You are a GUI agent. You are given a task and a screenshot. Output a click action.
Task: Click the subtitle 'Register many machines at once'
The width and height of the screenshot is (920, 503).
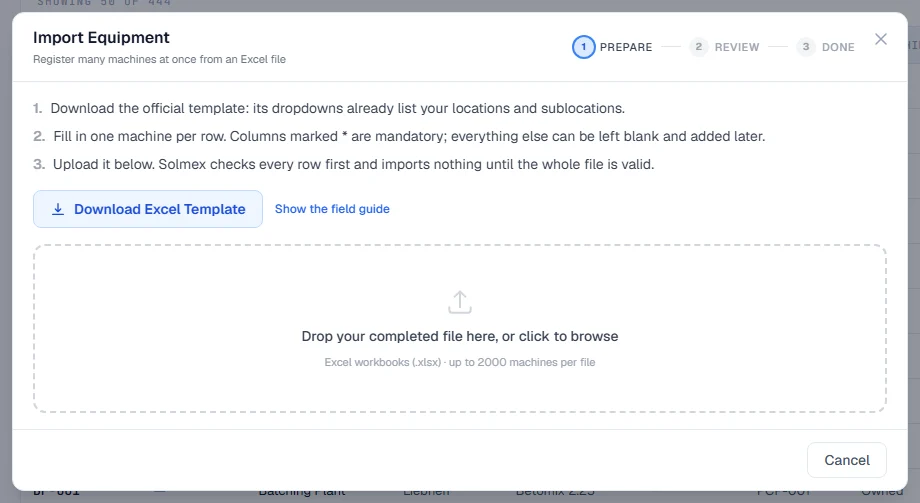coord(159,59)
